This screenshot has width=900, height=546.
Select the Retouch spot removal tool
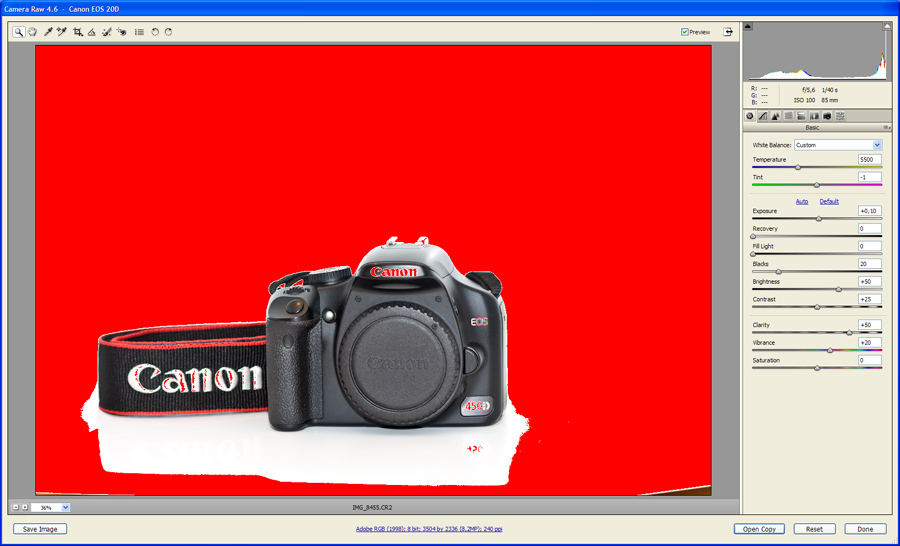(107, 32)
